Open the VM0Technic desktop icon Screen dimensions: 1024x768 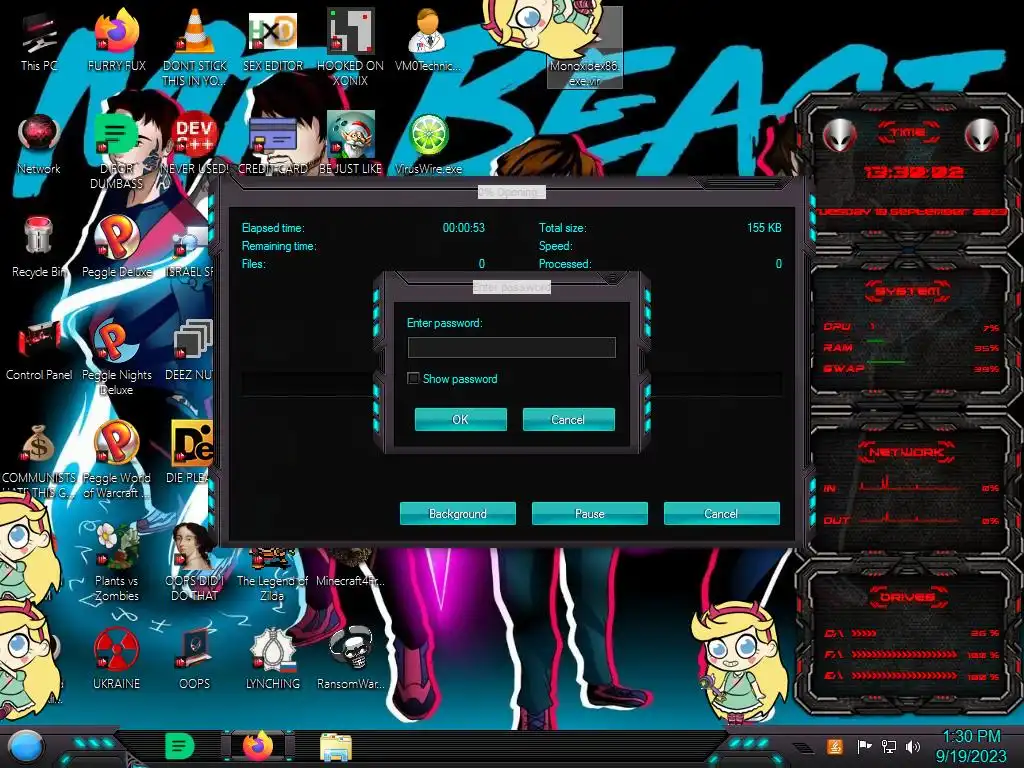[x=428, y=40]
